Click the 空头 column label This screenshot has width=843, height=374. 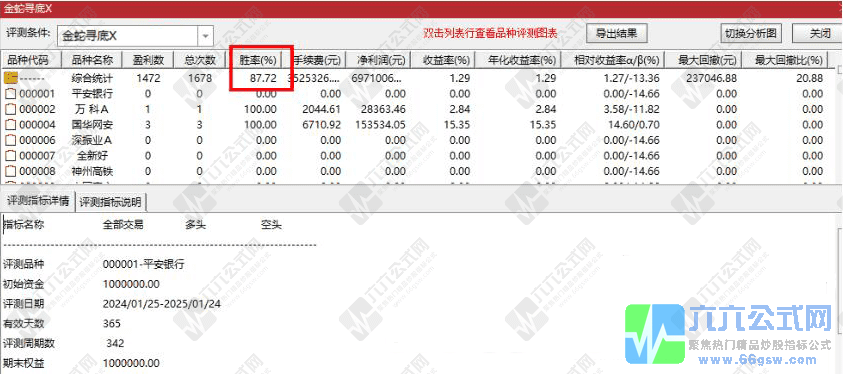[271, 225]
